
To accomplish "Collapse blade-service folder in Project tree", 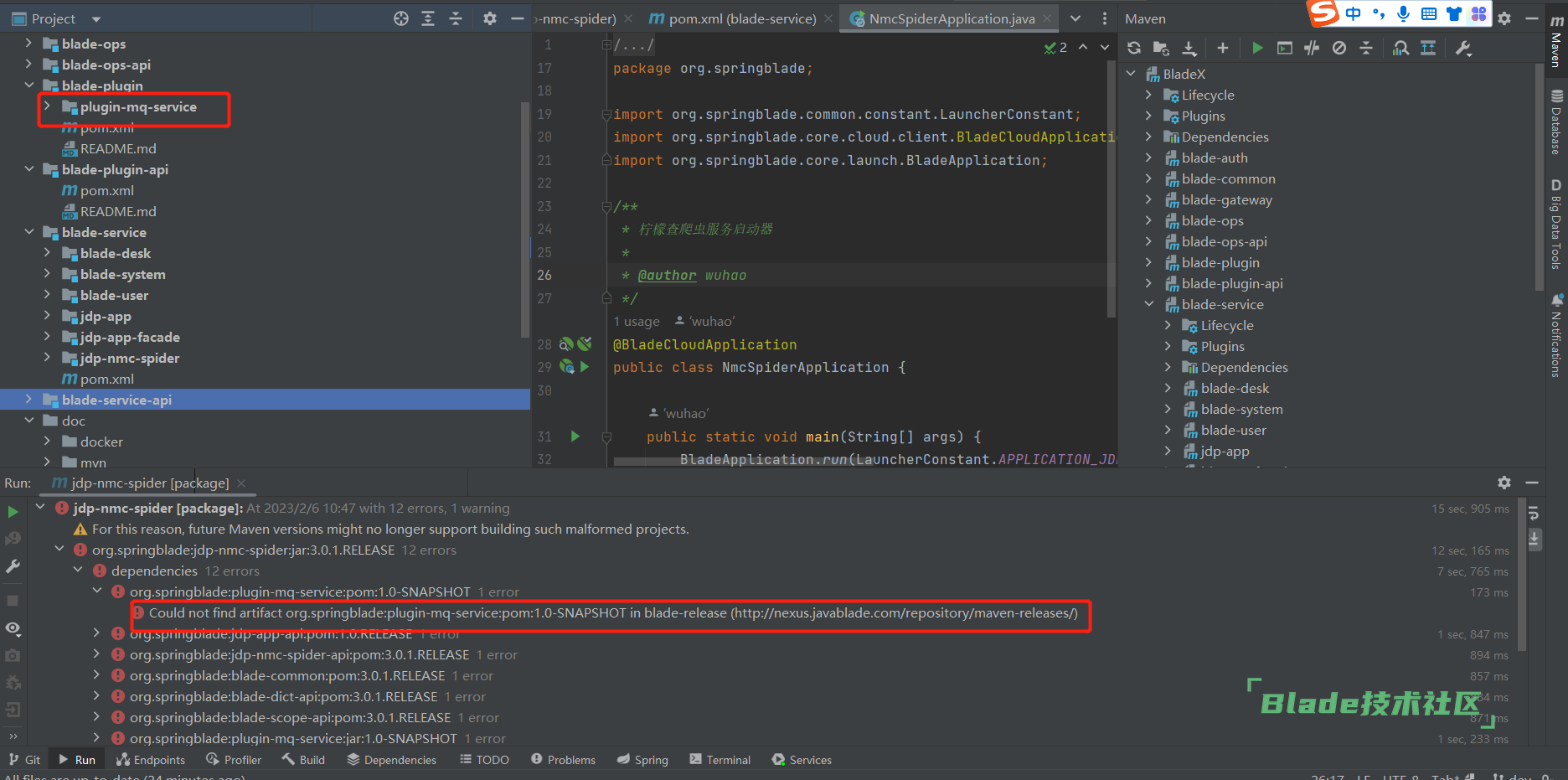I will point(29,231).
